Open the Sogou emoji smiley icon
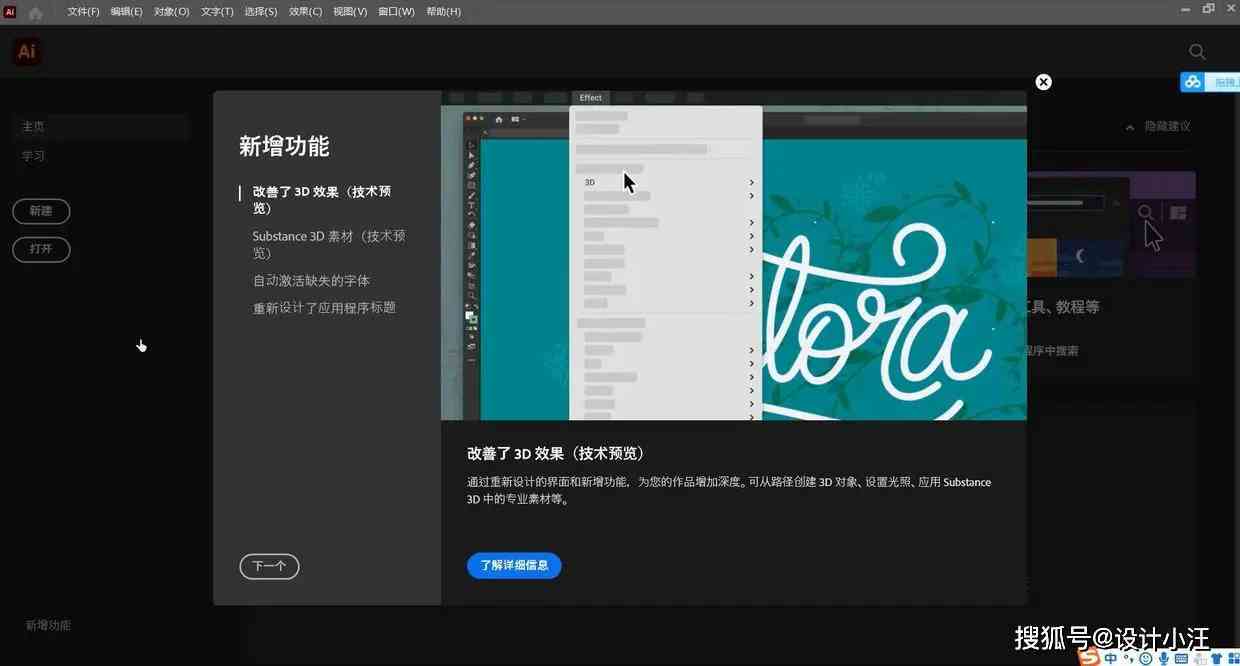1240x666 pixels. [x=1146, y=659]
